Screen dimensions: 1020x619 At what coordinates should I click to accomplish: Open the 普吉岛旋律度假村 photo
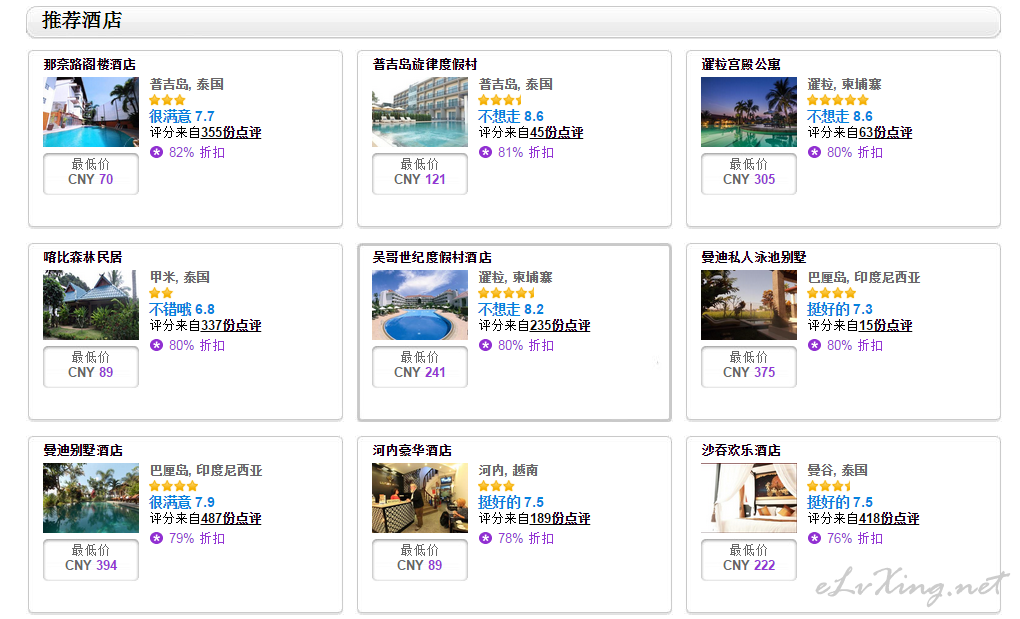(x=420, y=112)
